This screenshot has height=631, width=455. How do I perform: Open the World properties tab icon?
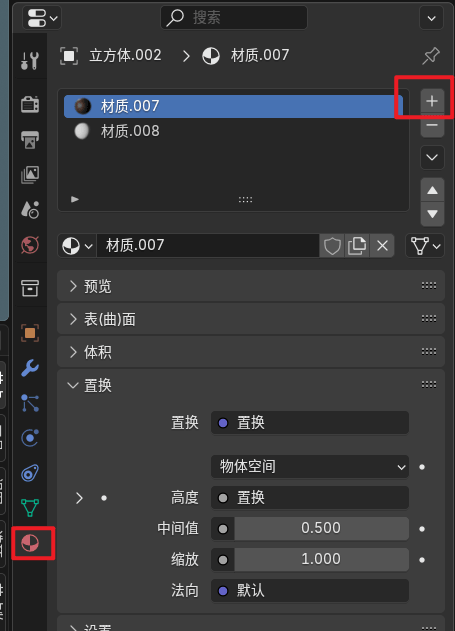click(x=30, y=245)
